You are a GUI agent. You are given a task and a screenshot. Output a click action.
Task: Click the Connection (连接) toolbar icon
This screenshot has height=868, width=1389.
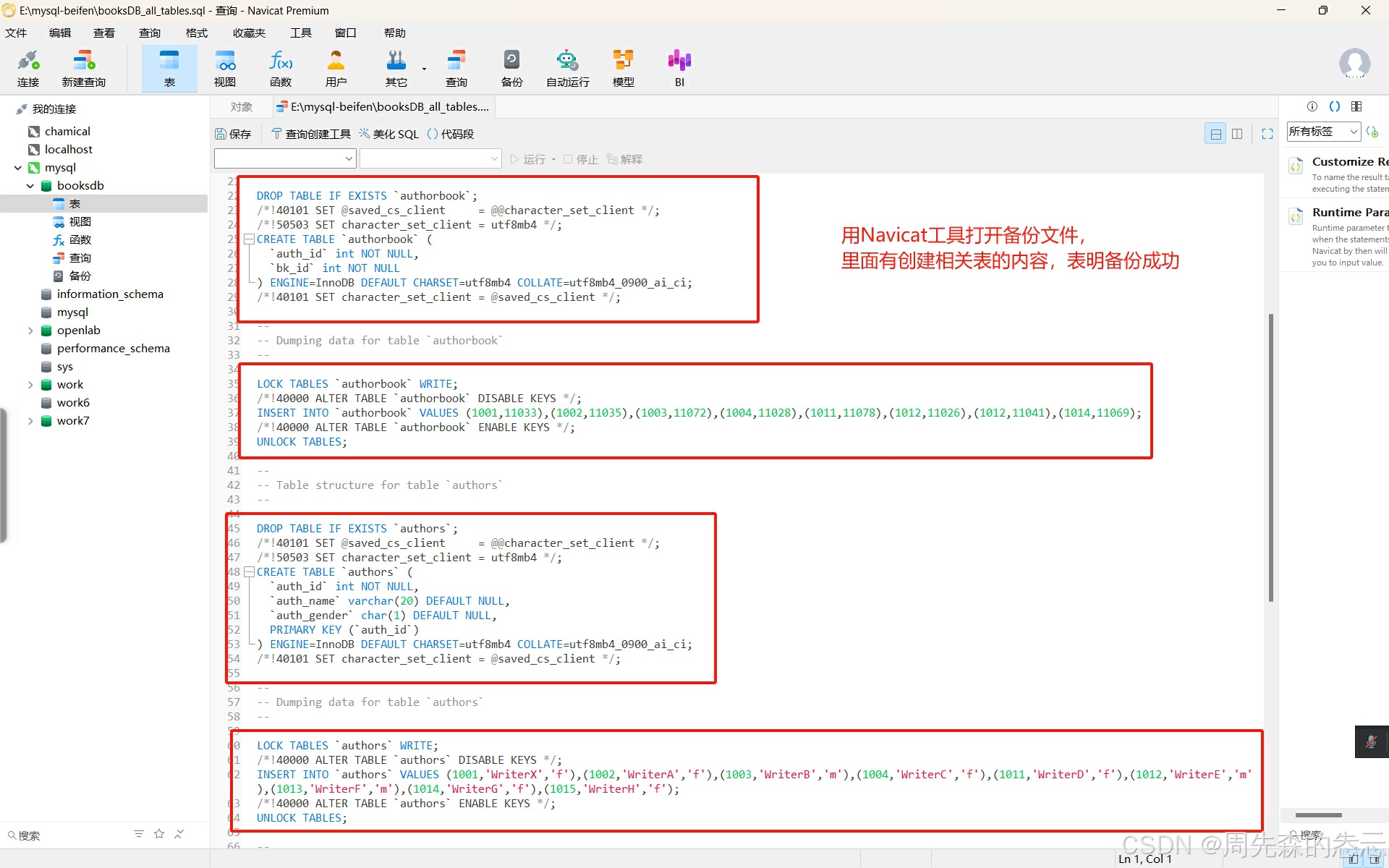pyautogui.click(x=28, y=69)
